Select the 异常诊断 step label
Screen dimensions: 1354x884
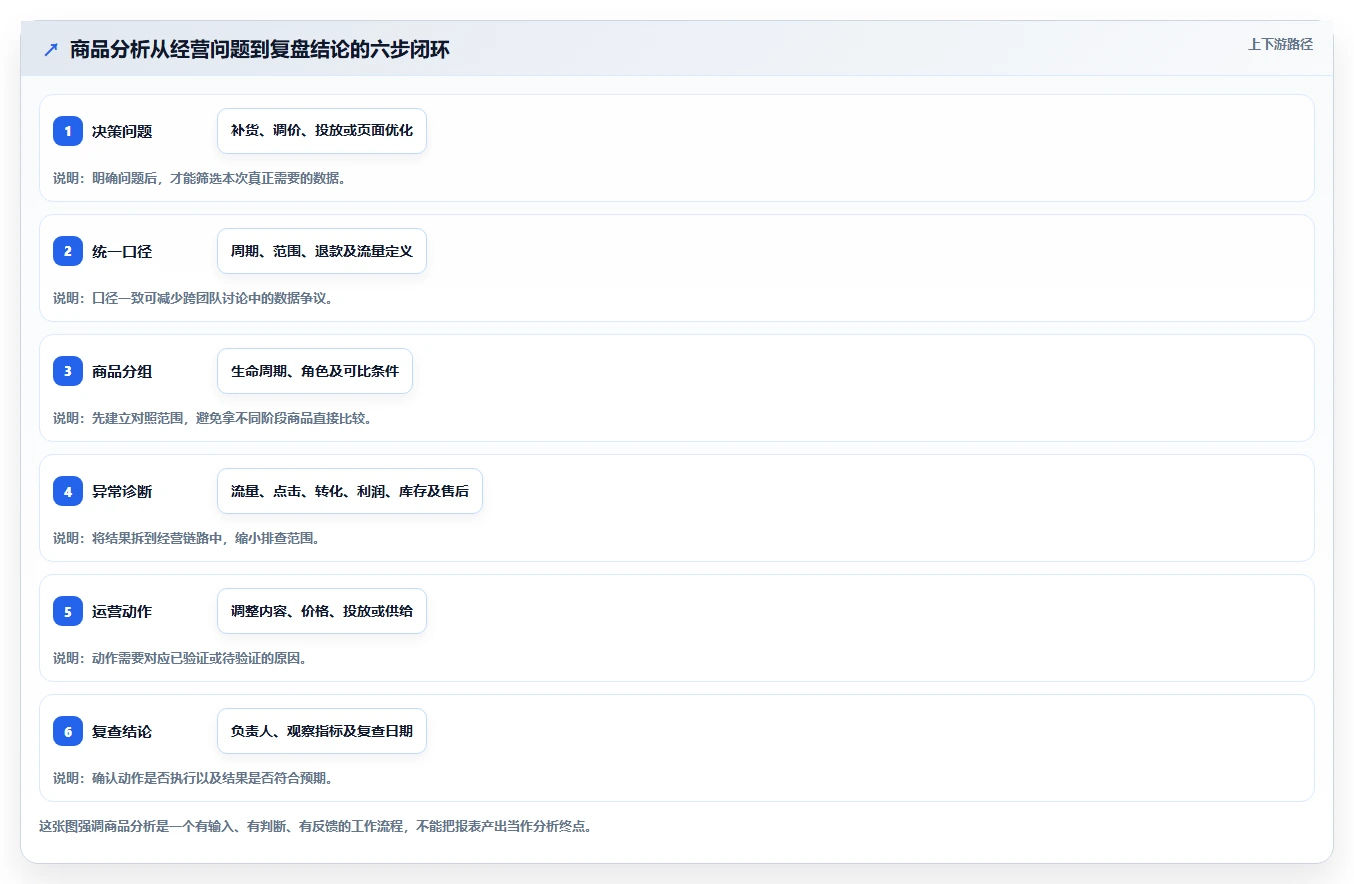[x=122, y=491]
